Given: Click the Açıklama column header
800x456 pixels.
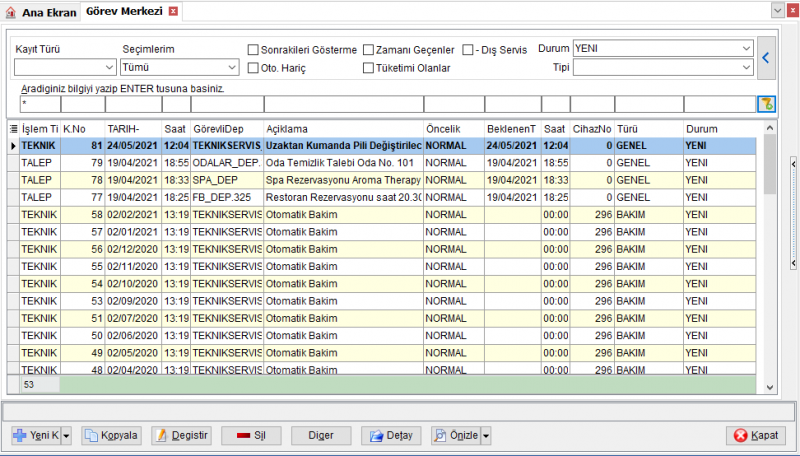Looking at the screenshot, I should [x=344, y=129].
